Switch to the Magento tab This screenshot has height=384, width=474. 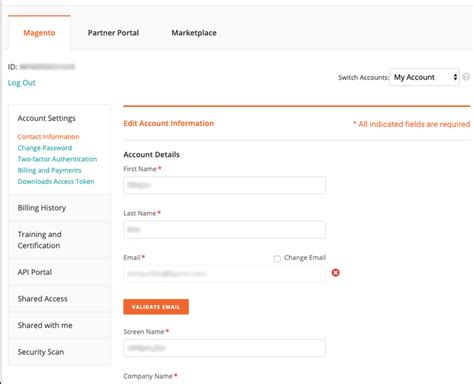[39, 33]
